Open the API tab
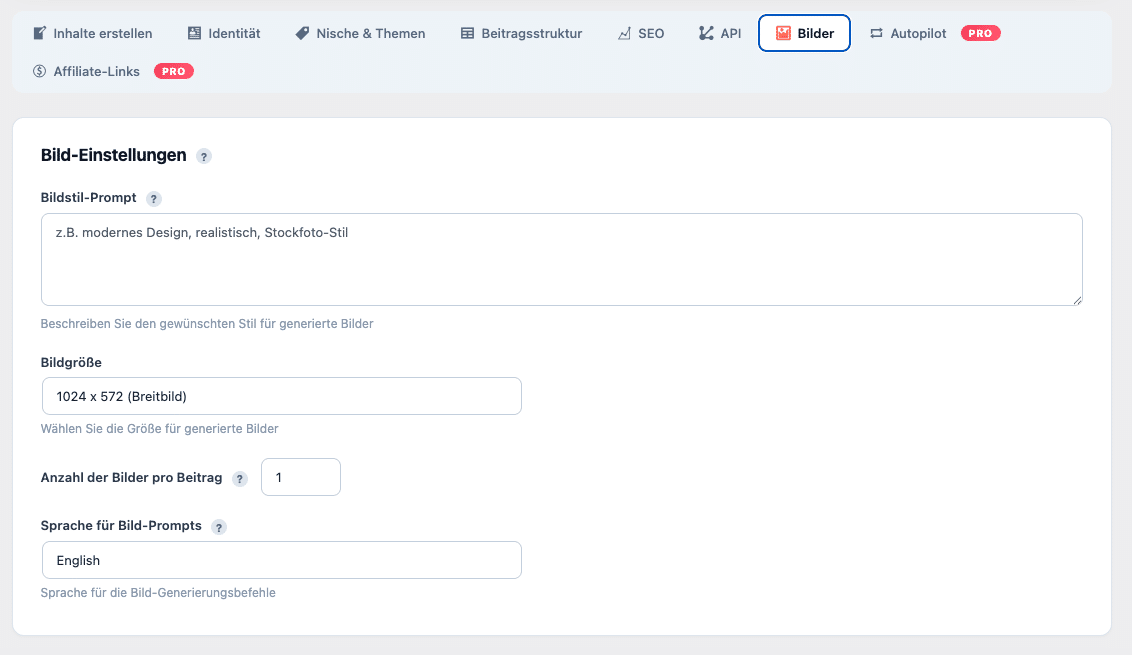This screenshot has height=655, width=1132. pos(720,33)
